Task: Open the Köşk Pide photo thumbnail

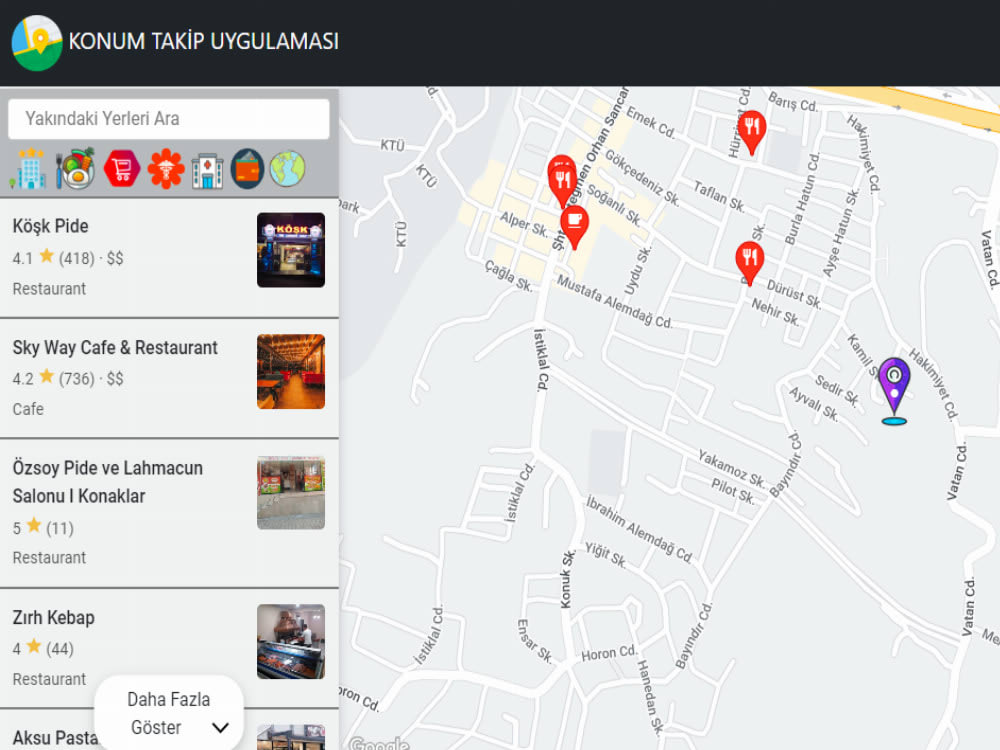Action: pyautogui.click(x=291, y=250)
